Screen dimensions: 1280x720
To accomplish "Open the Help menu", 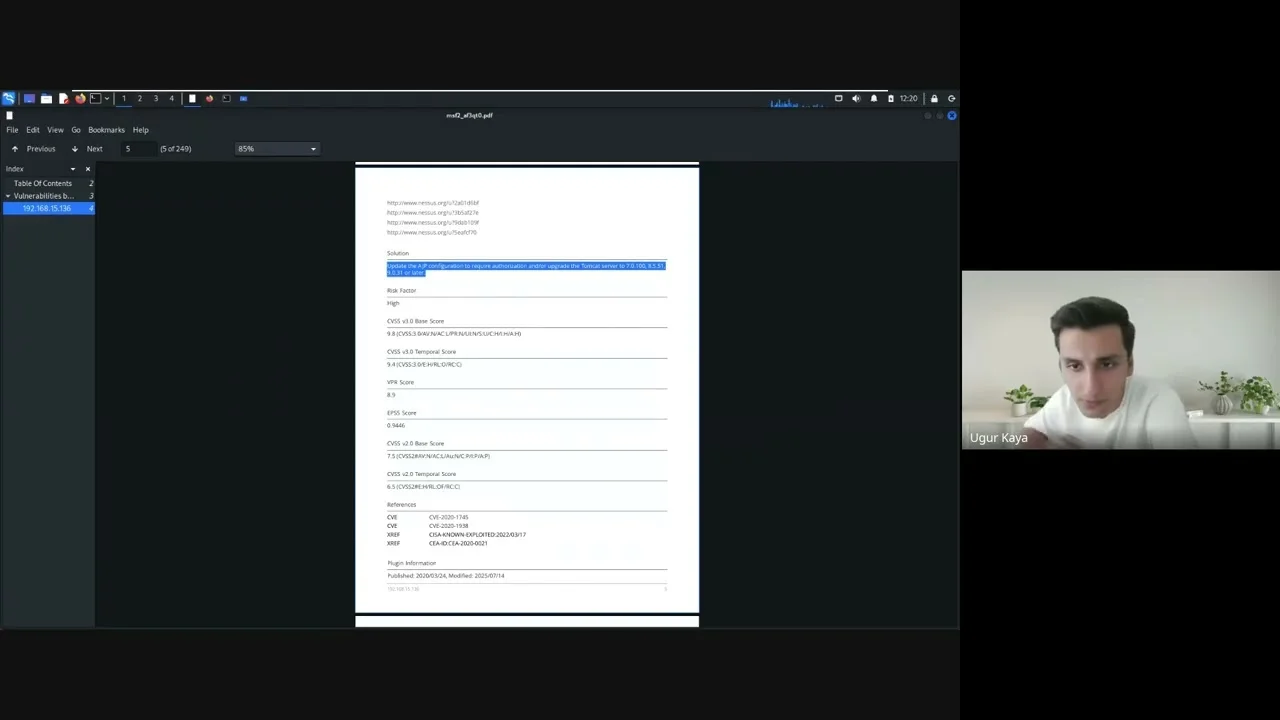I will pos(141,130).
